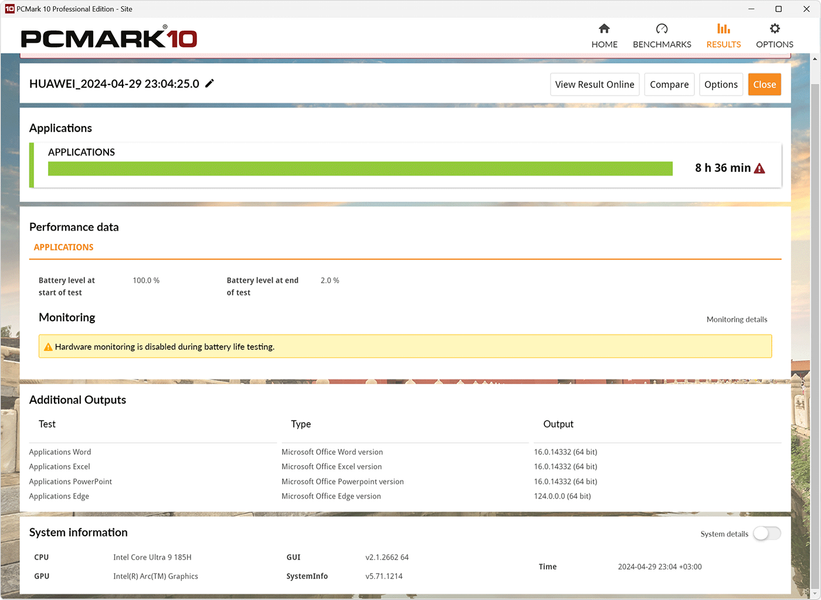The width and height of the screenshot is (821, 600).
Task: Open the Home page icon
Action: [604, 28]
